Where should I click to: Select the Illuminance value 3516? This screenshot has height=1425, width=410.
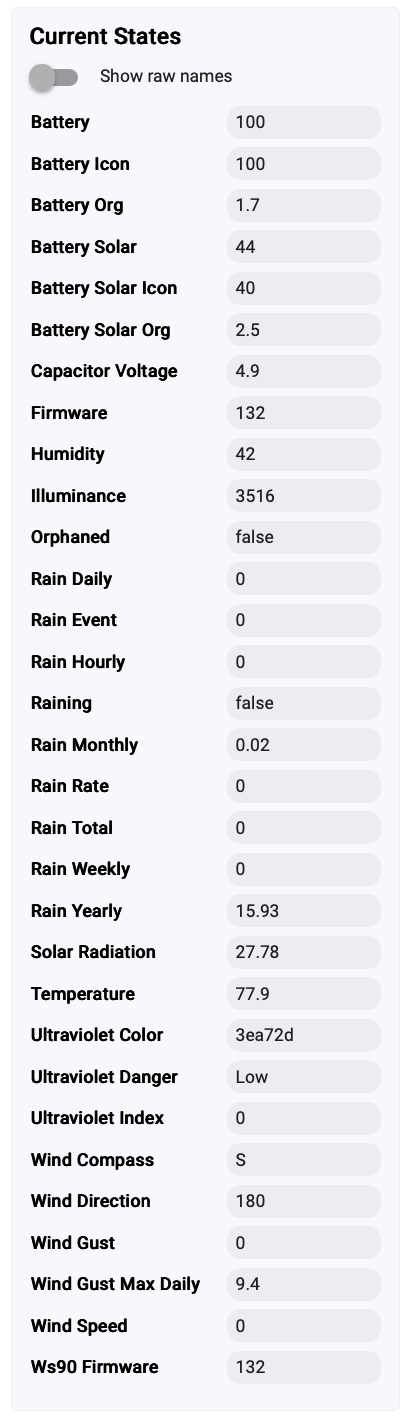[x=304, y=496]
